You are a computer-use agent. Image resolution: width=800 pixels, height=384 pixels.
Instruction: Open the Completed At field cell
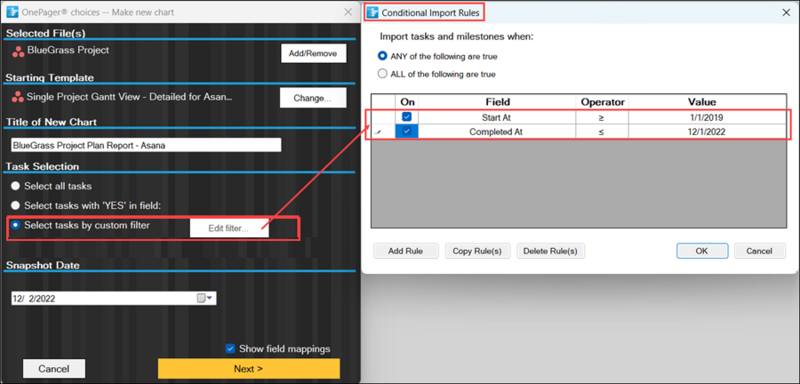coord(497,132)
